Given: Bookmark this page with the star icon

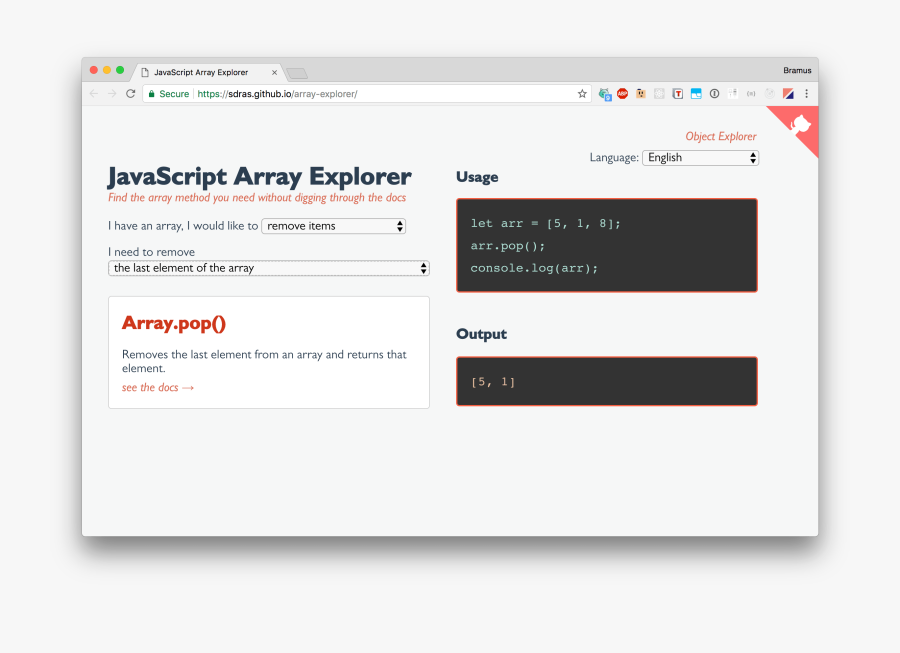Looking at the screenshot, I should pos(582,94).
